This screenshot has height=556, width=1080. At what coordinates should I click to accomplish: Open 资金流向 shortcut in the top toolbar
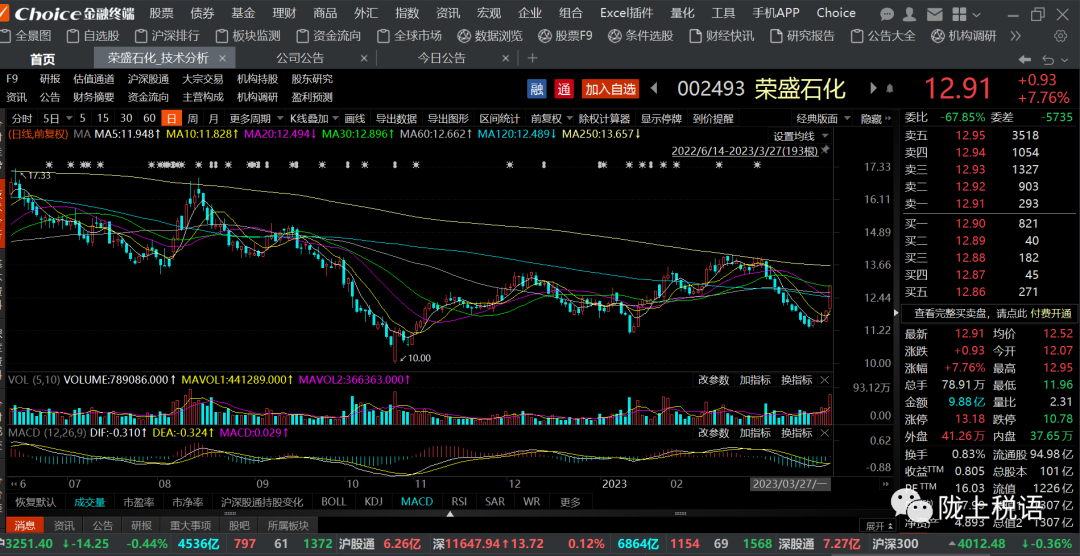[329, 36]
